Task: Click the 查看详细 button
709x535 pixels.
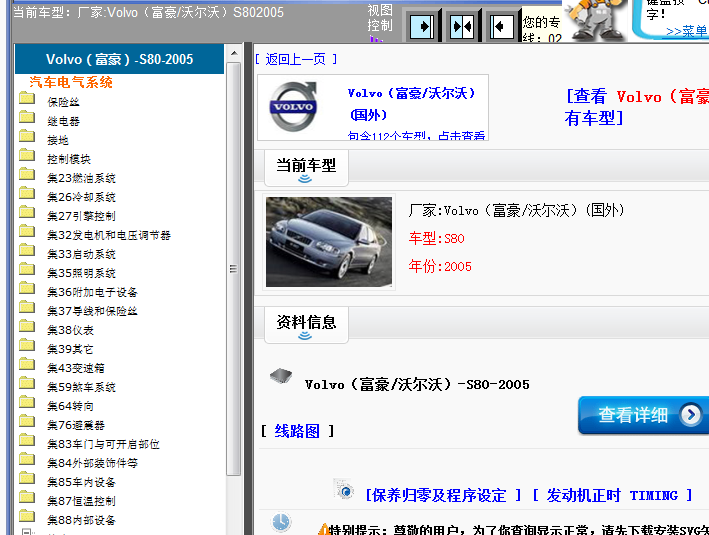Action: tap(643, 415)
